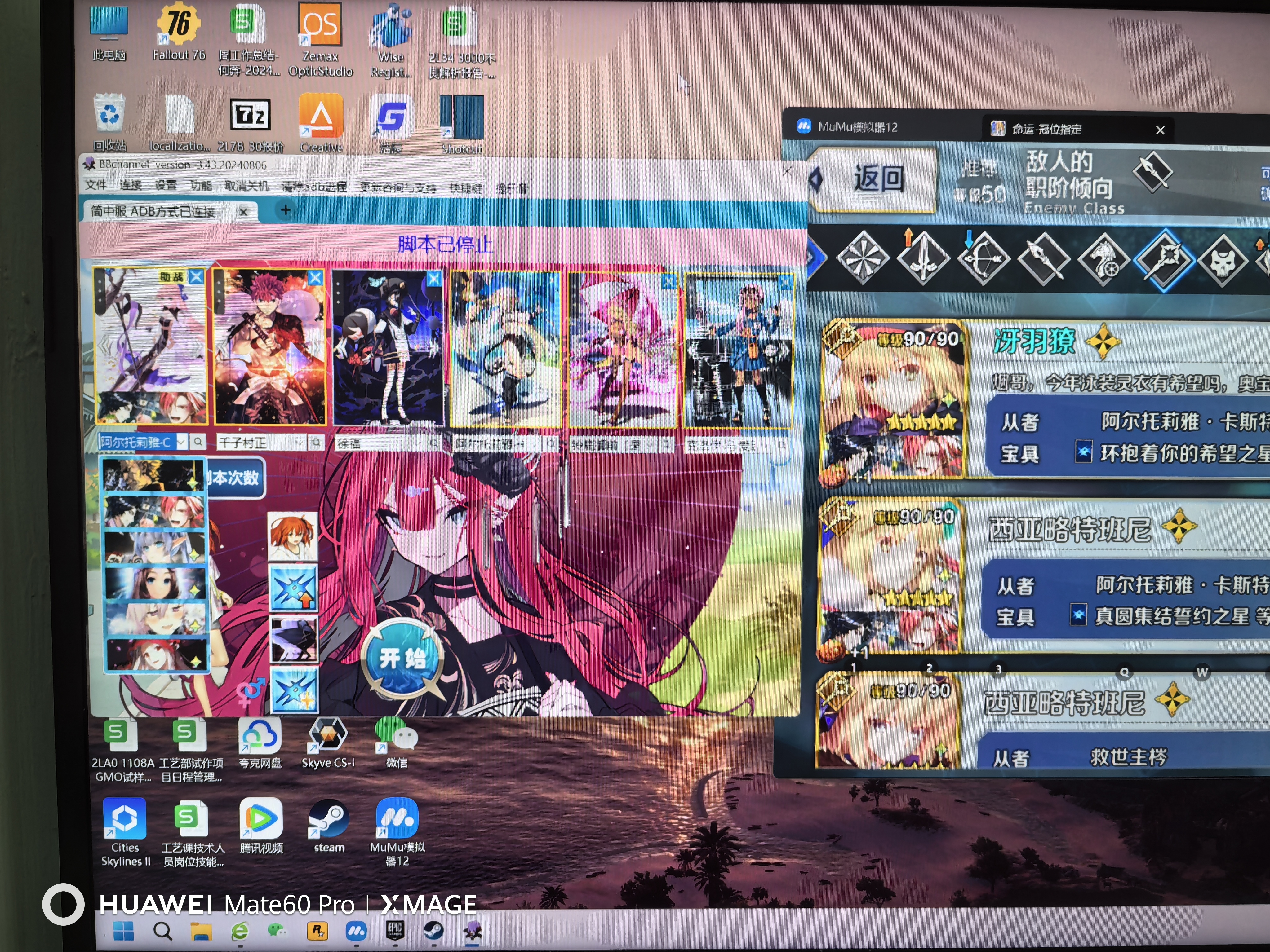Click the 清除adb进程 menu item
The image size is (1270, 952).
point(314,187)
